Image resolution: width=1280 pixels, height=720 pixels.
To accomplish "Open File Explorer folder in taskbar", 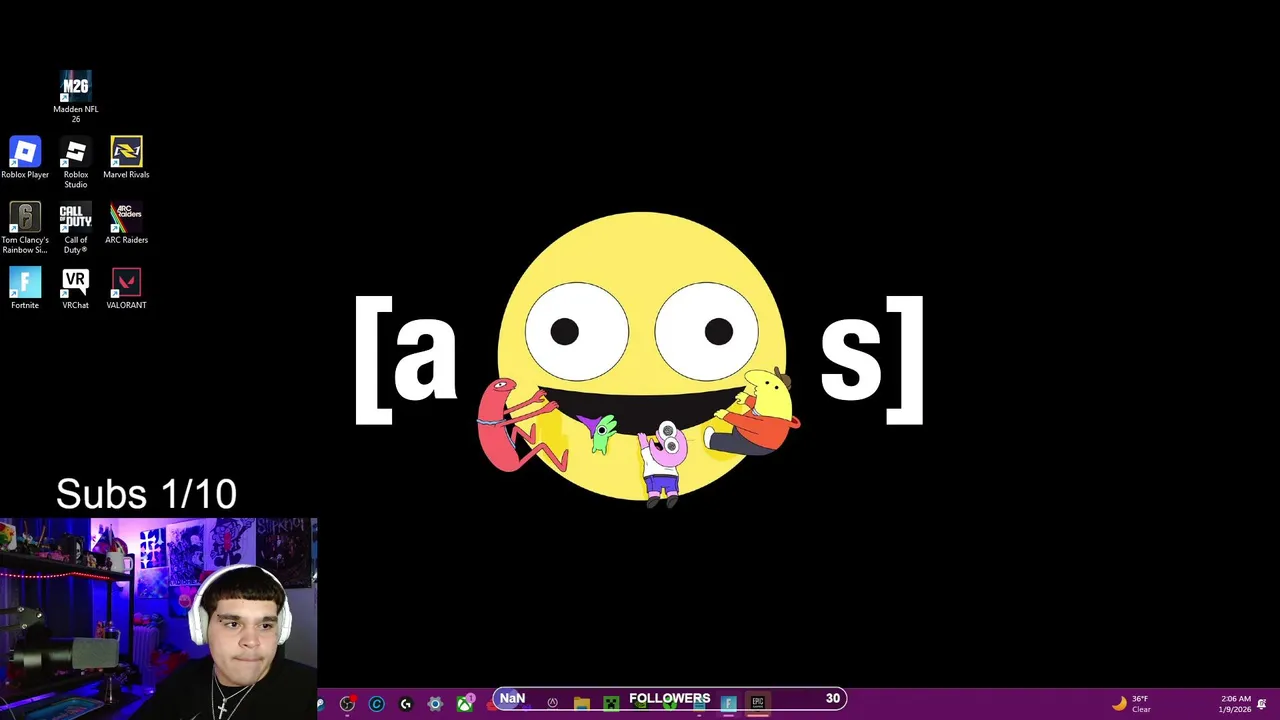I will pyautogui.click(x=581, y=704).
